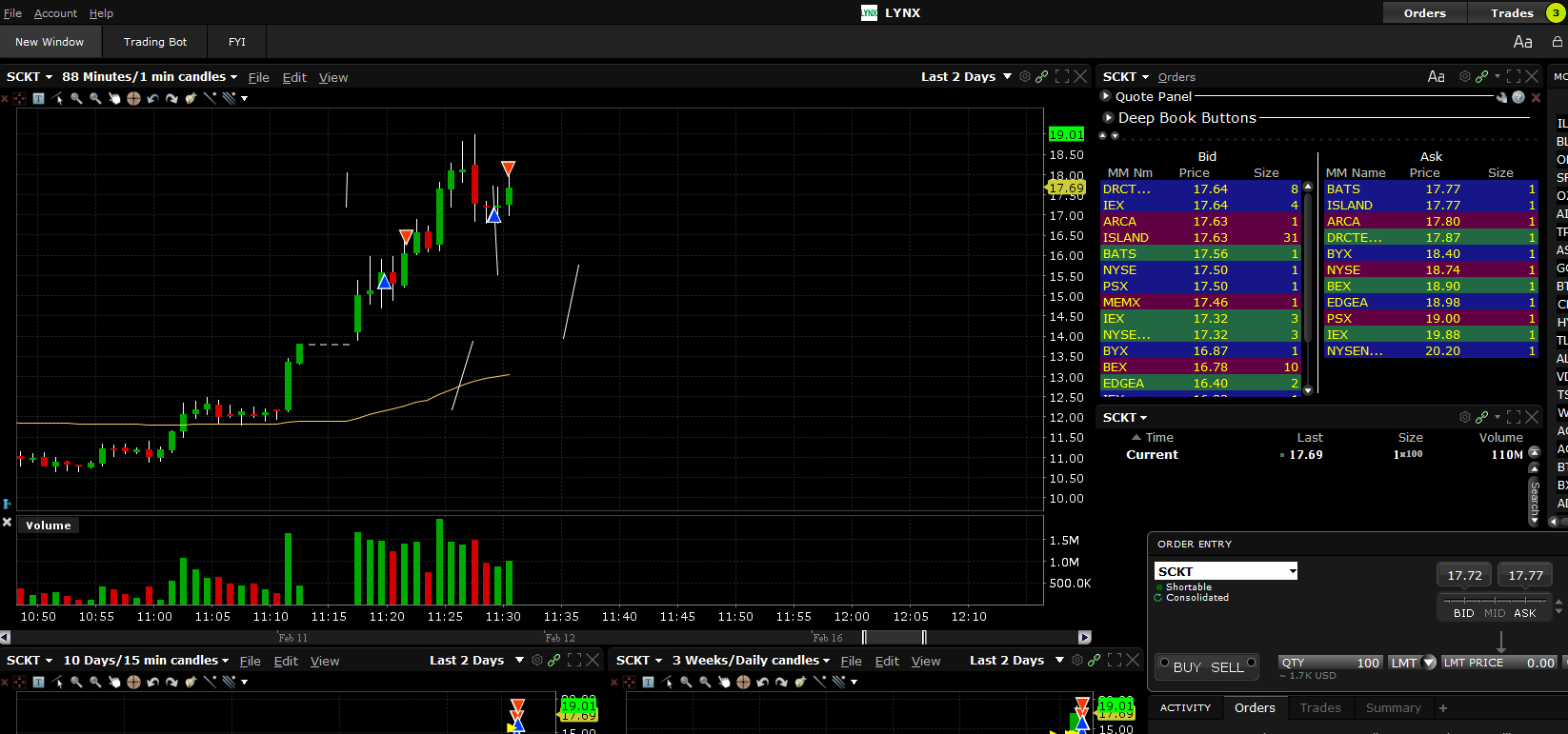This screenshot has width=1568, height=734.
Task: Undo last action in top chart
Action: click(x=152, y=98)
